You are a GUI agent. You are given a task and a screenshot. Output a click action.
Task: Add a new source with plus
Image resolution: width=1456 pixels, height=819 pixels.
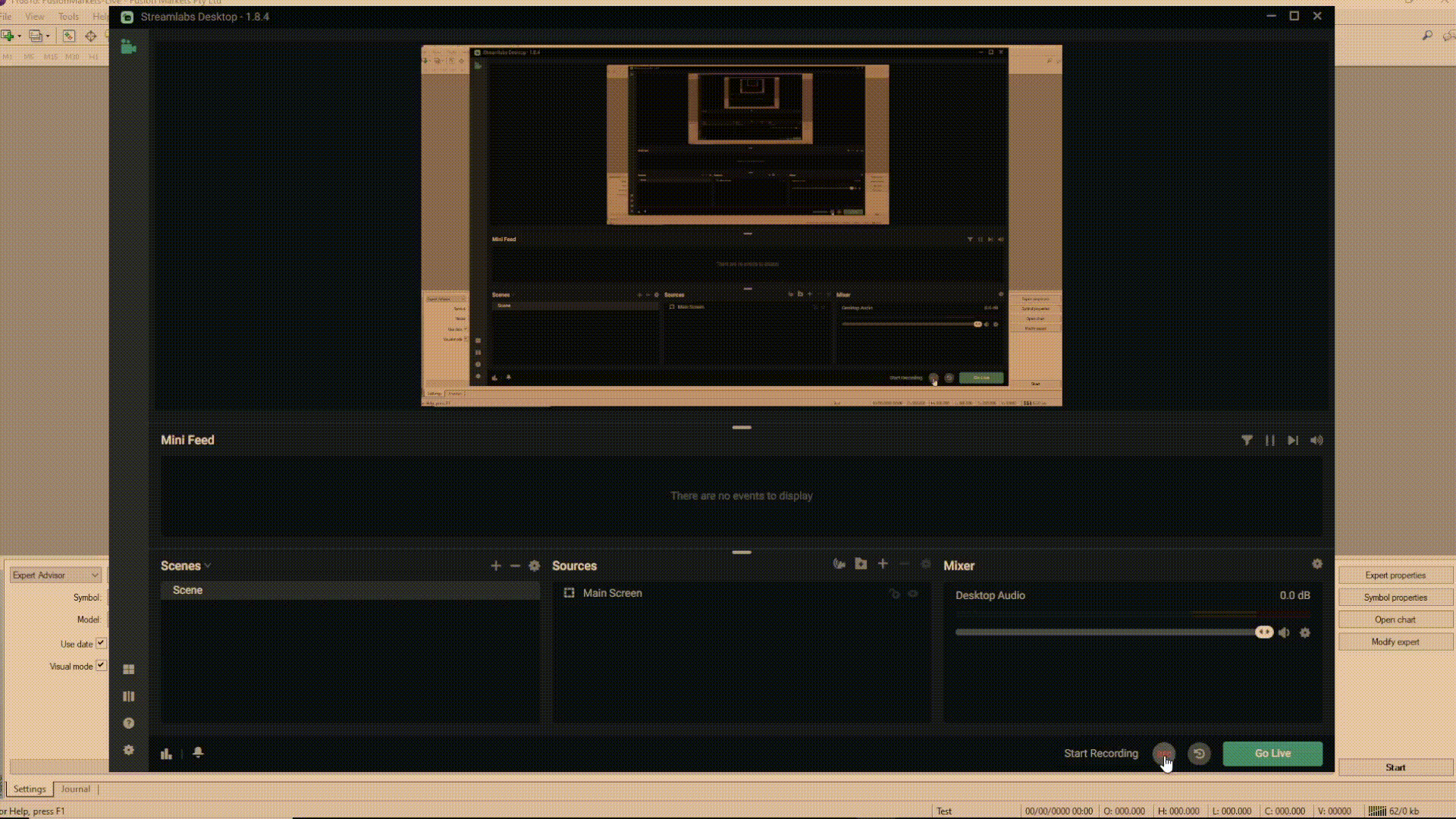[883, 564]
